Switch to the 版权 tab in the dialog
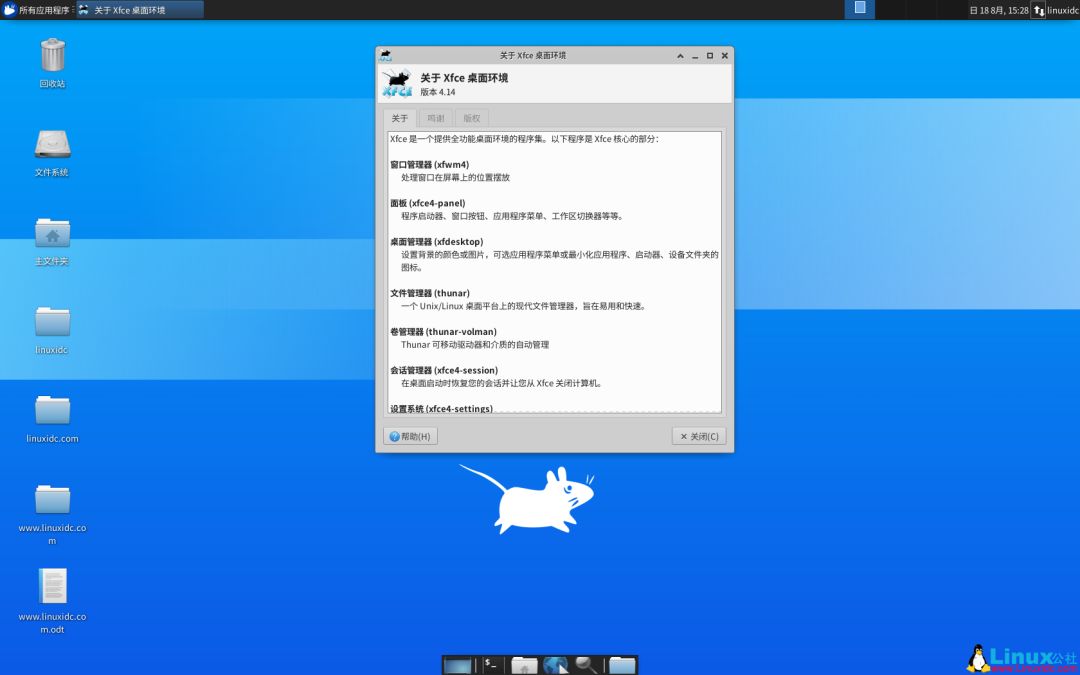This screenshot has width=1080, height=675. pyautogui.click(x=472, y=118)
